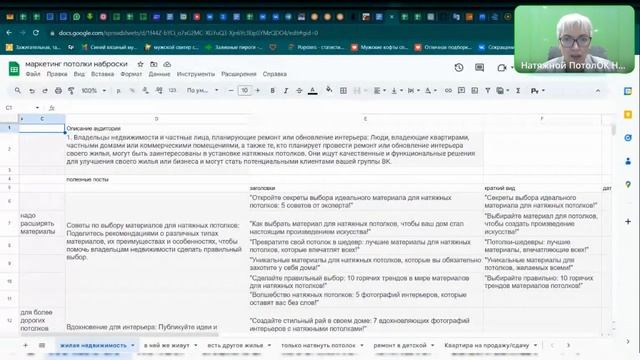The image size is (640, 360).
Task: Open the toolbar search magnifier
Action: tap(18, 91)
